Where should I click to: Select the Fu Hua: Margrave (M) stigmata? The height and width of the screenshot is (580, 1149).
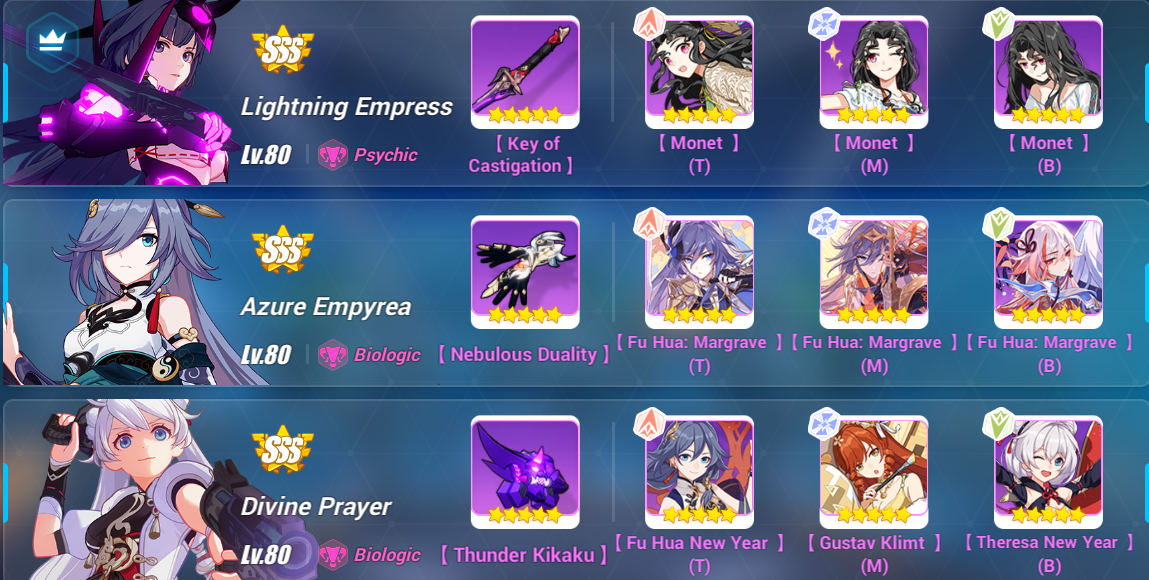pos(873,272)
